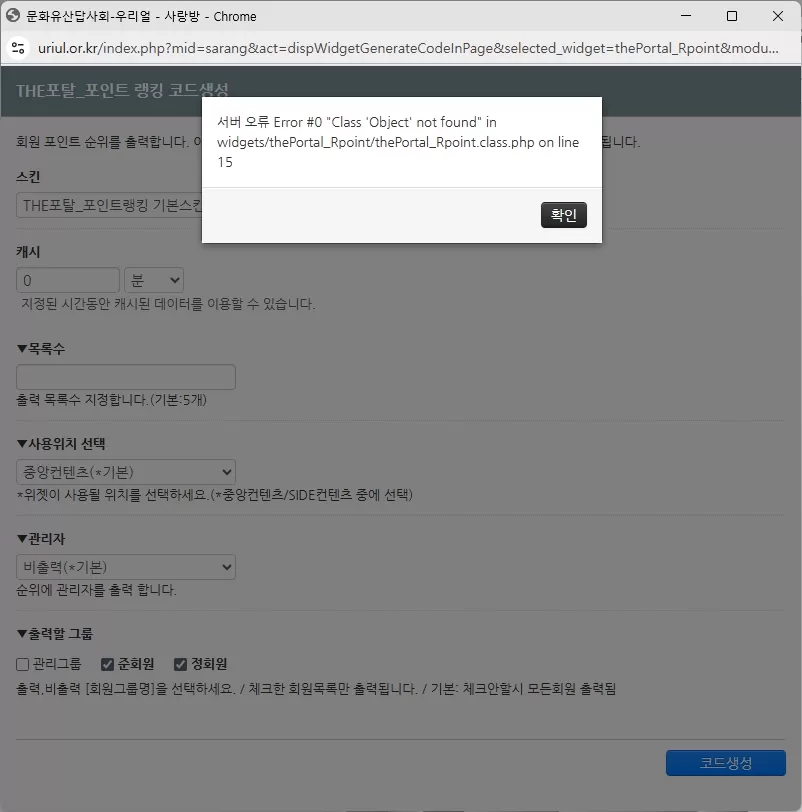Click the 스킨 skin selection field

(x=100, y=205)
